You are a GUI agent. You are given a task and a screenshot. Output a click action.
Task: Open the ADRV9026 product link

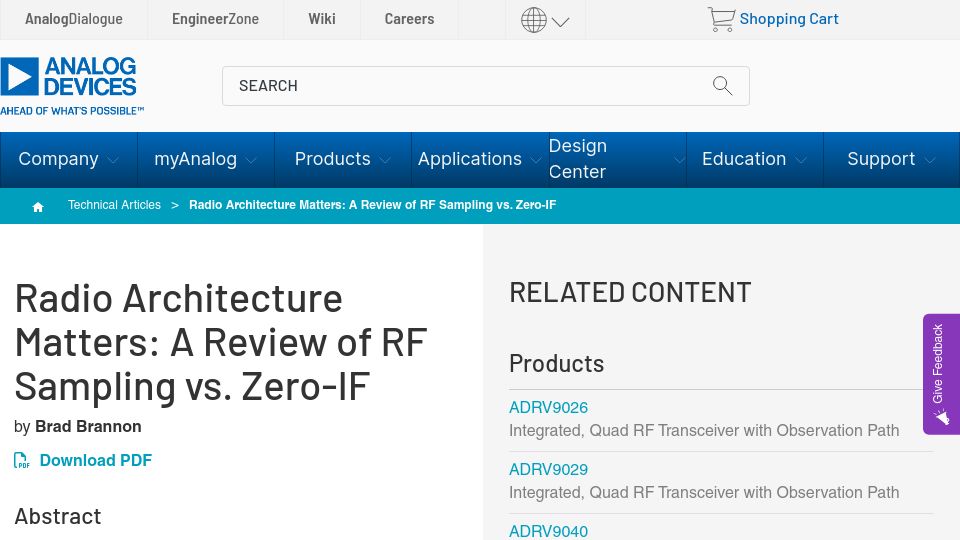548,408
